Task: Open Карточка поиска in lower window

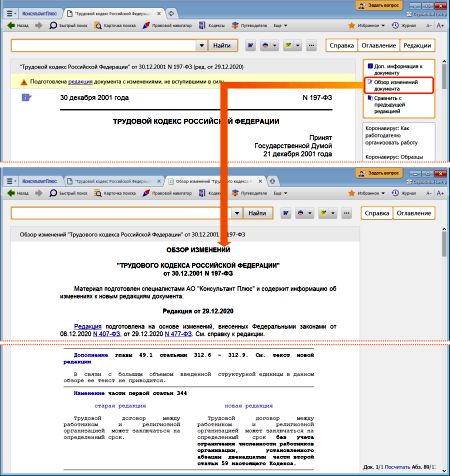Action: click(x=115, y=193)
